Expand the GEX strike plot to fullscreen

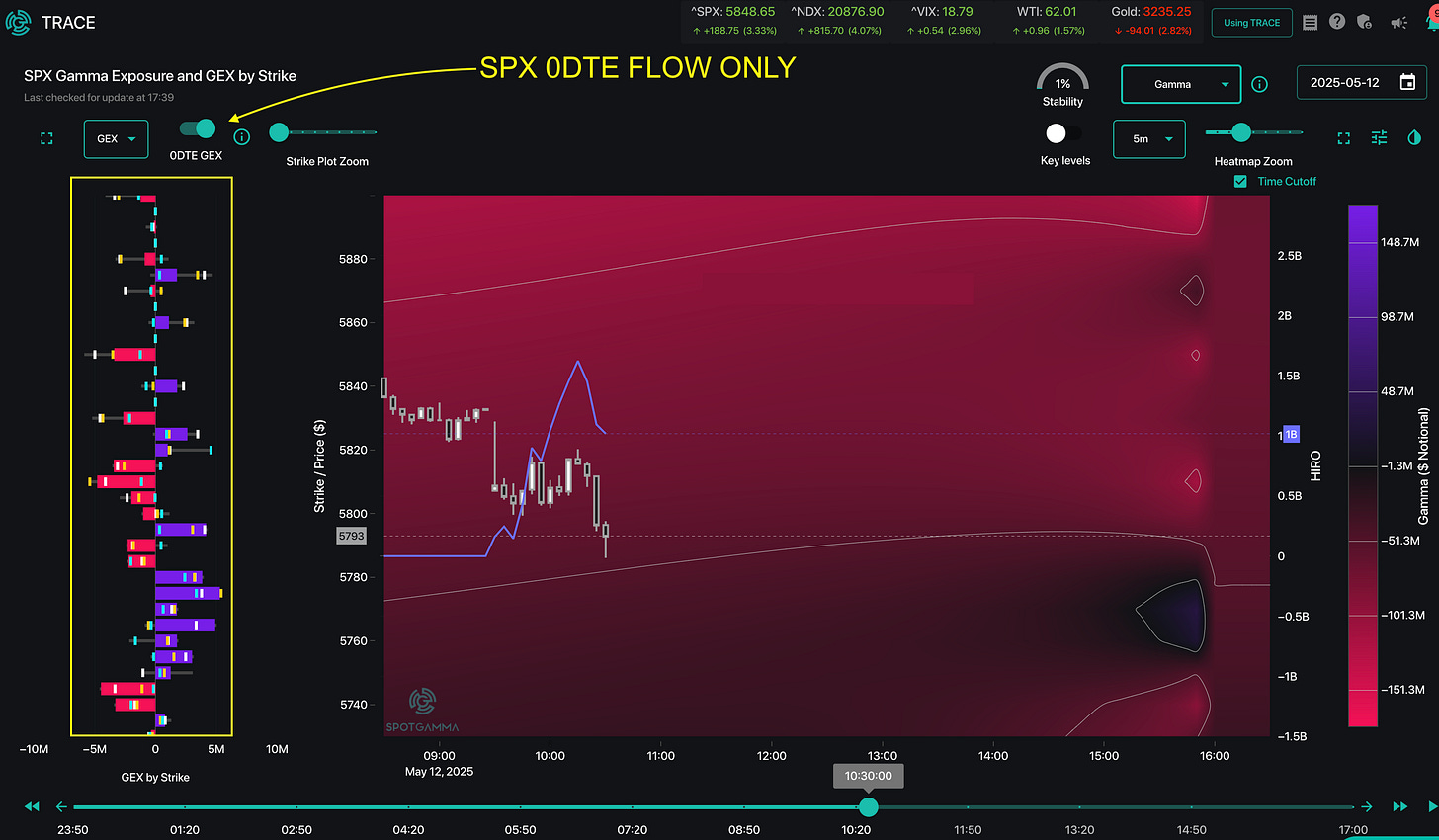click(x=45, y=138)
